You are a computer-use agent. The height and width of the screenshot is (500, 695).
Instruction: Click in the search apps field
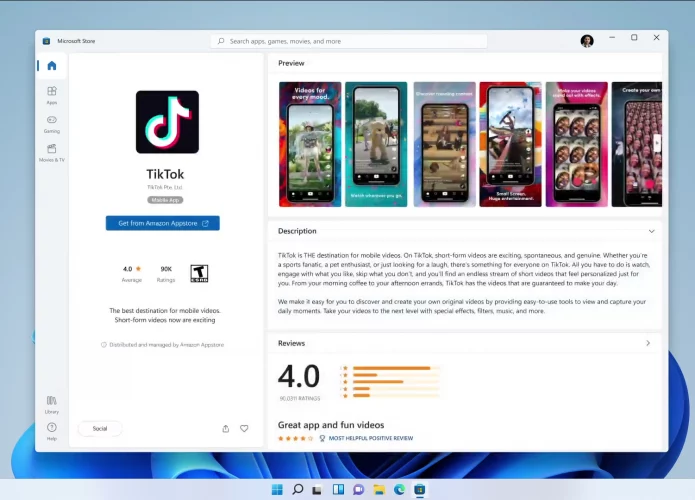349,41
